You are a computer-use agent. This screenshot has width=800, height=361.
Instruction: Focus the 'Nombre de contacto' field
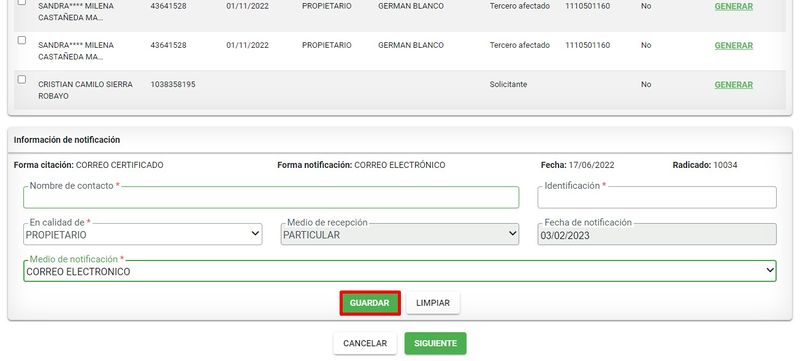(271, 197)
